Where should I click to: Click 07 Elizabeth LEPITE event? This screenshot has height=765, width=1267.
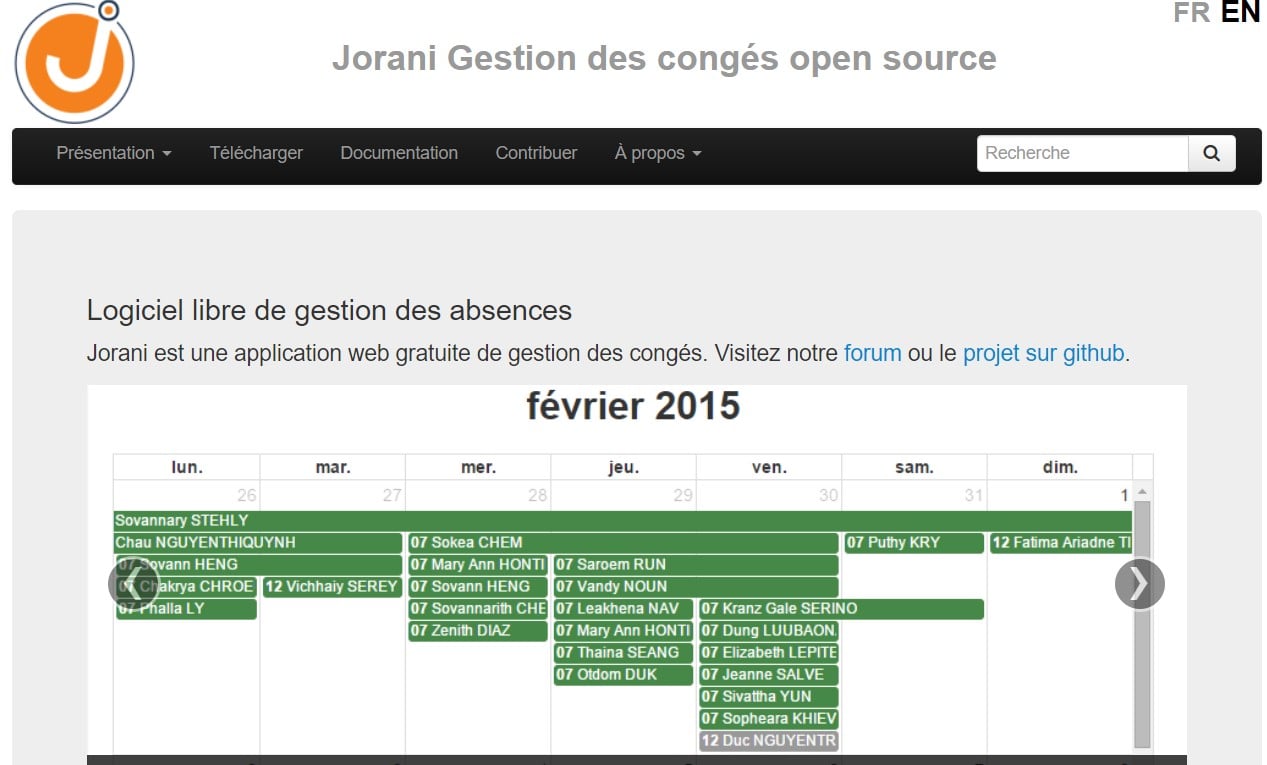pyautogui.click(x=769, y=653)
